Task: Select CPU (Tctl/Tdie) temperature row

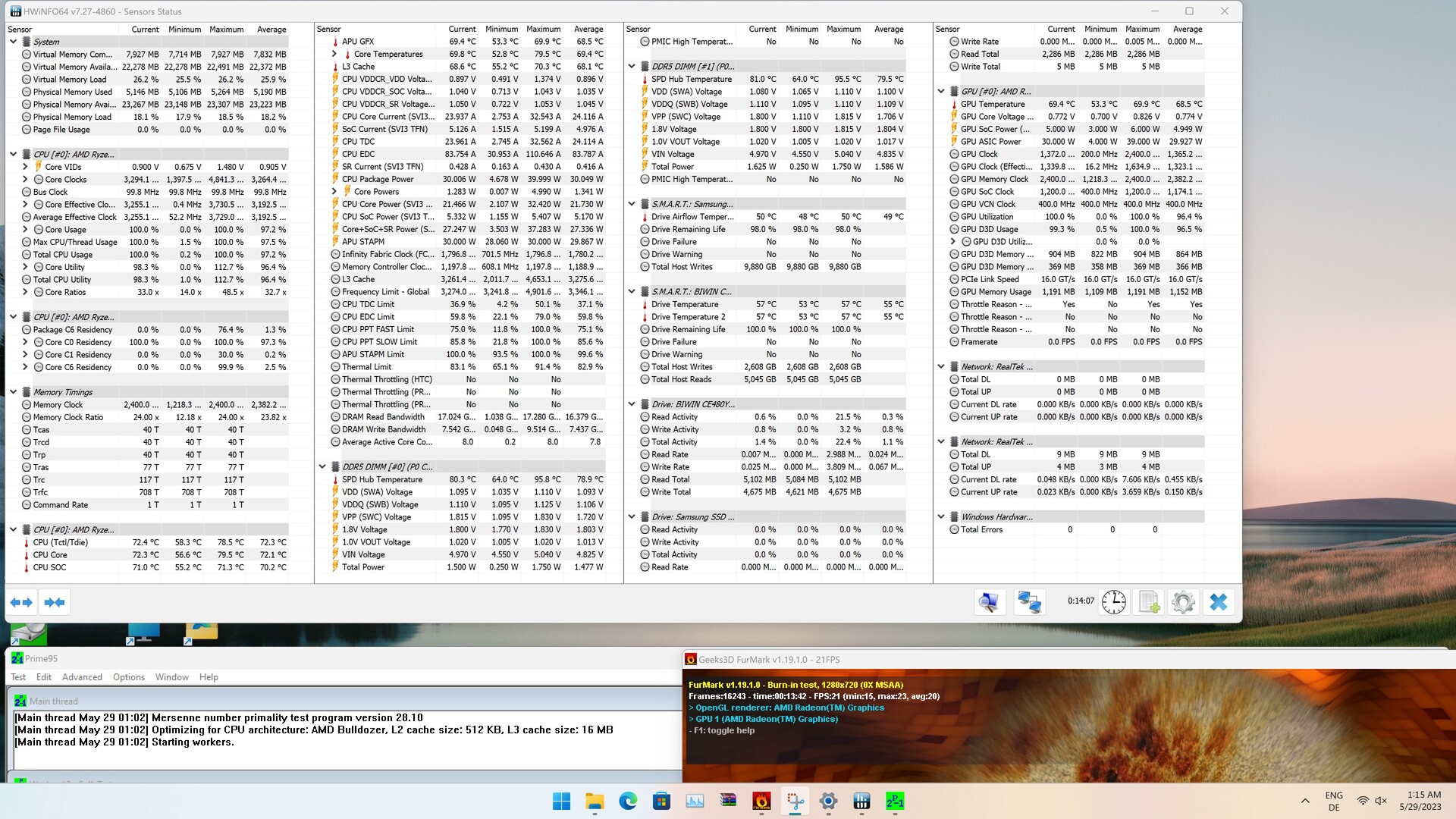Action: click(154, 542)
